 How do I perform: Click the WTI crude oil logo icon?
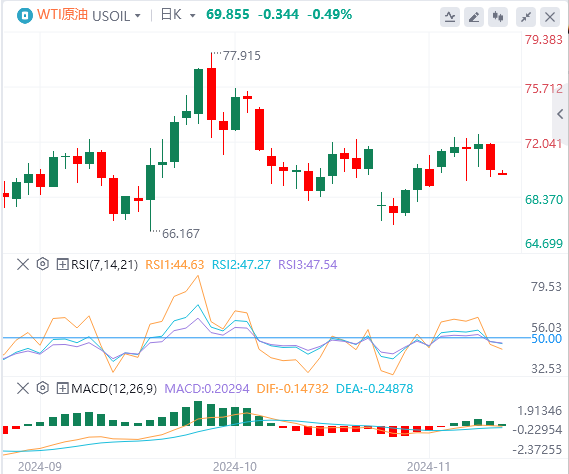click(x=25, y=16)
